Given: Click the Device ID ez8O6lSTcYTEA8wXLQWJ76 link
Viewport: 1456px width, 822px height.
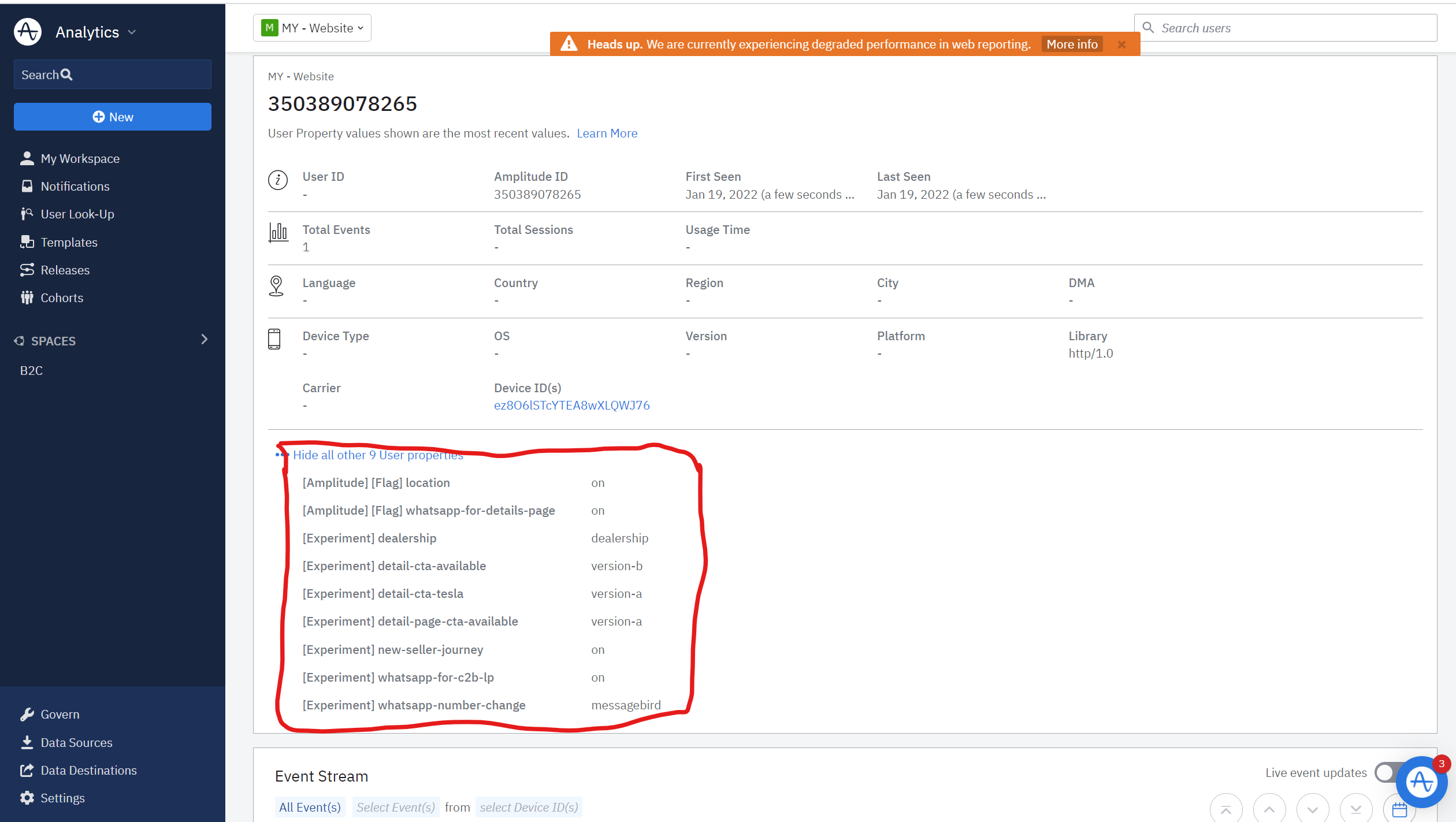Looking at the screenshot, I should [x=571, y=406].
